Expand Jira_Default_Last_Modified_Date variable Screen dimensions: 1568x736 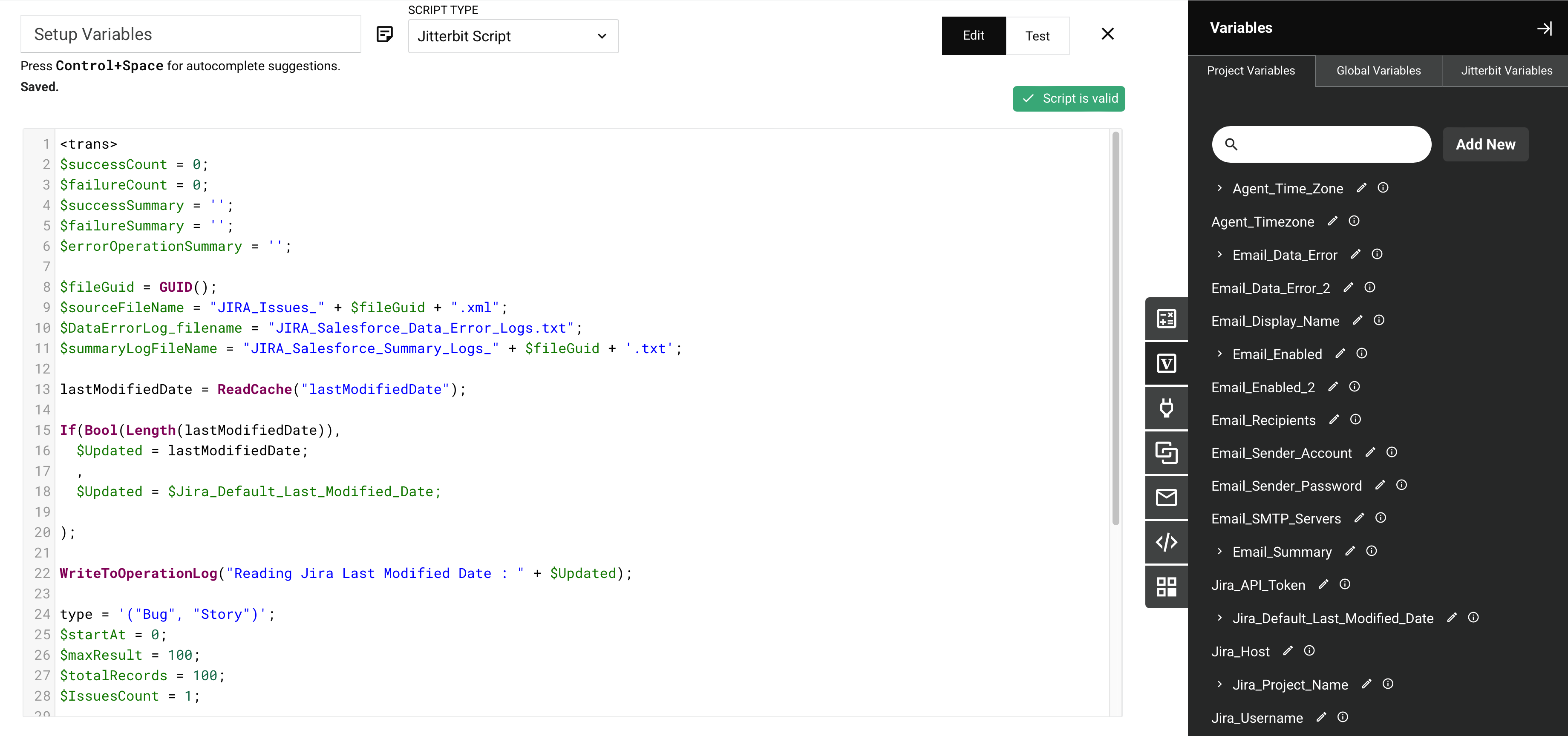click(x=1220, y=618)
